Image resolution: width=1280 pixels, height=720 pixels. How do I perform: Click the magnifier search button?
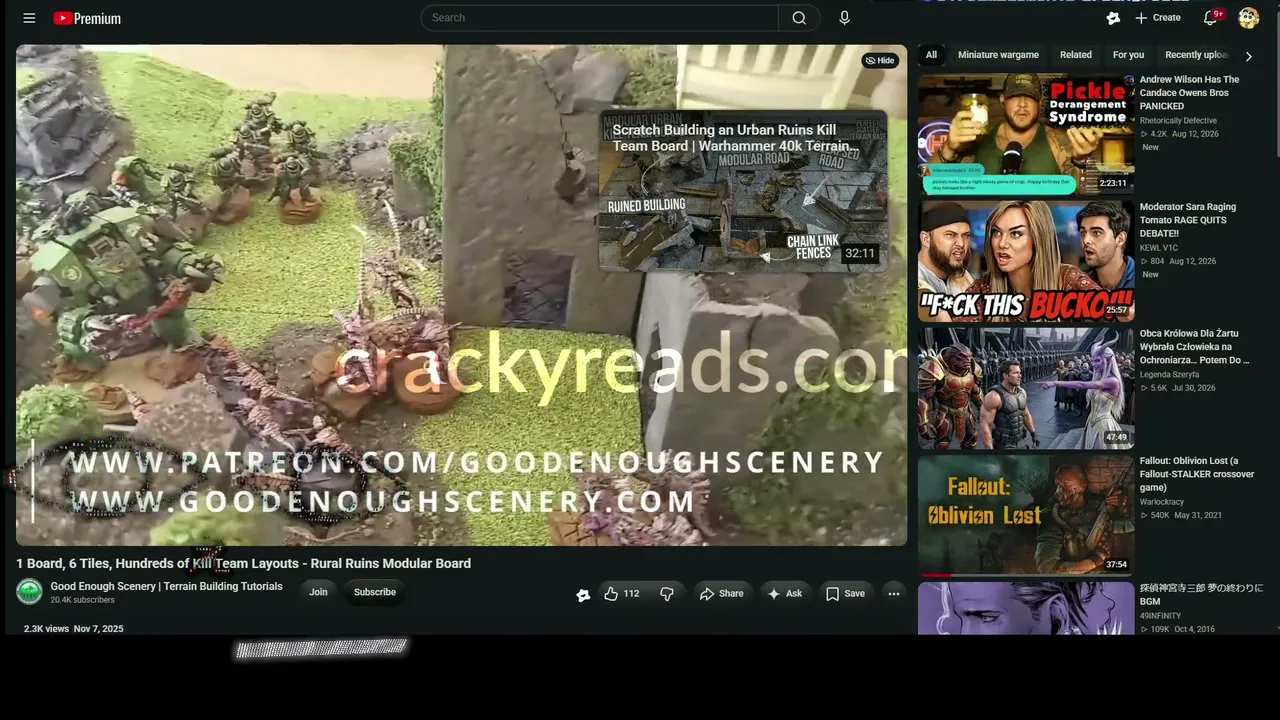pos(799,18)
